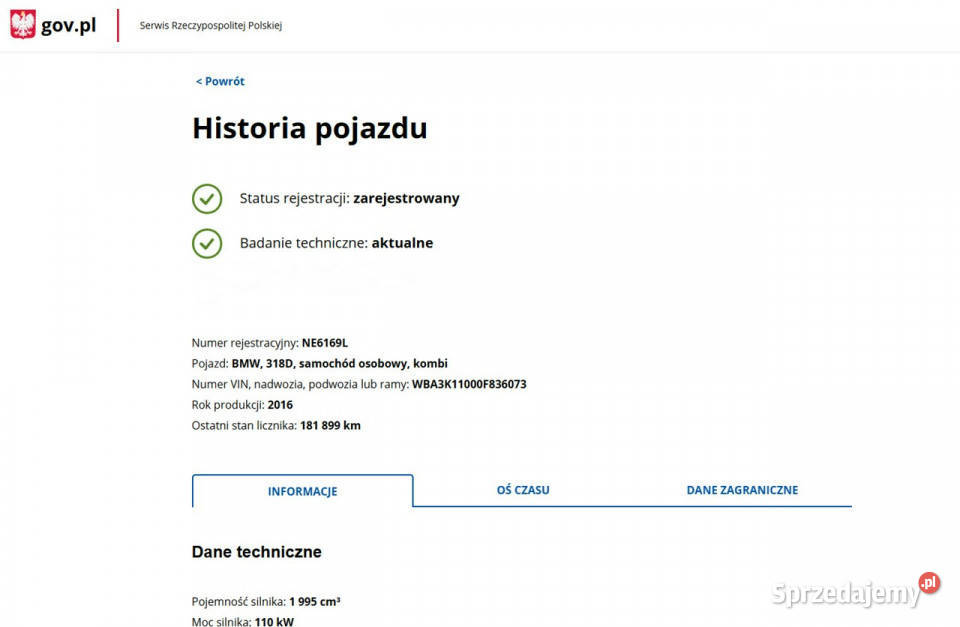Click the gov.pl site name text
960x627 pixels.
pos(68,26)
